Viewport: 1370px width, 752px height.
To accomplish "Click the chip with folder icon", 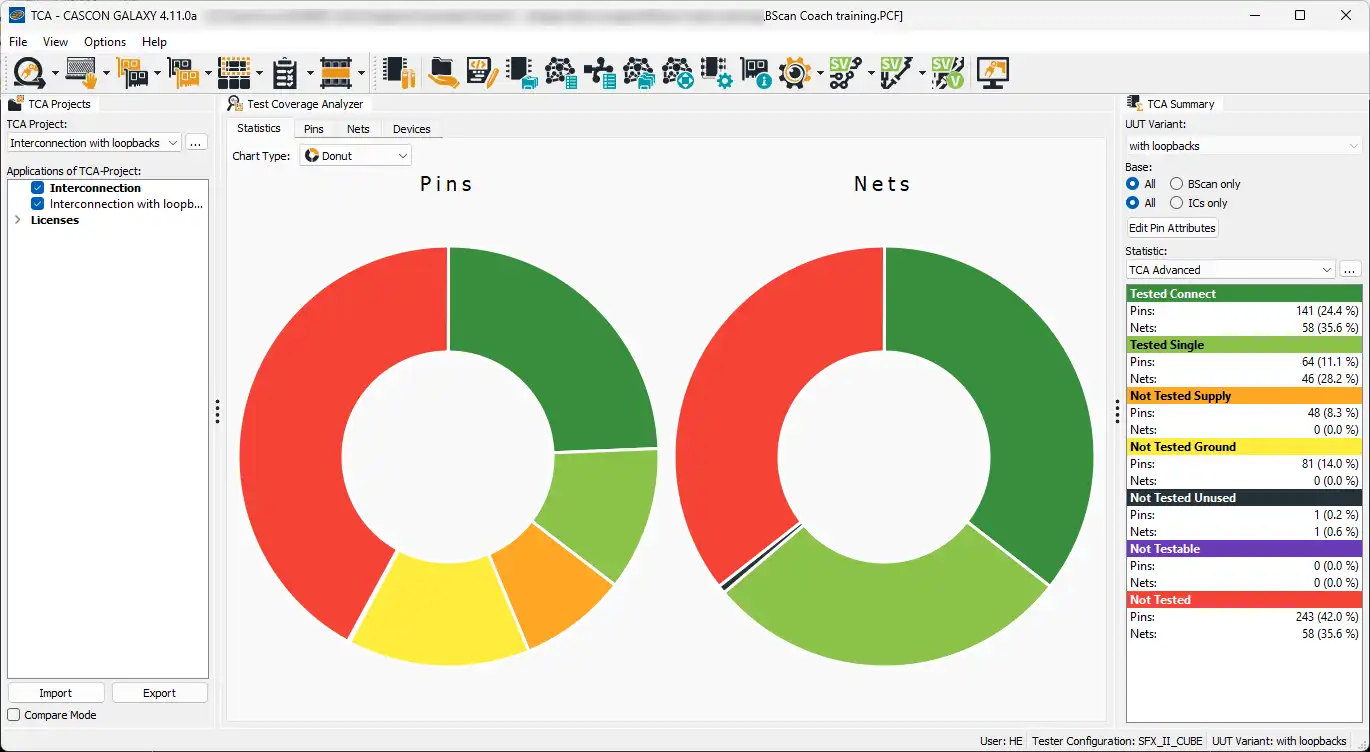I will (x=522, y=72).
